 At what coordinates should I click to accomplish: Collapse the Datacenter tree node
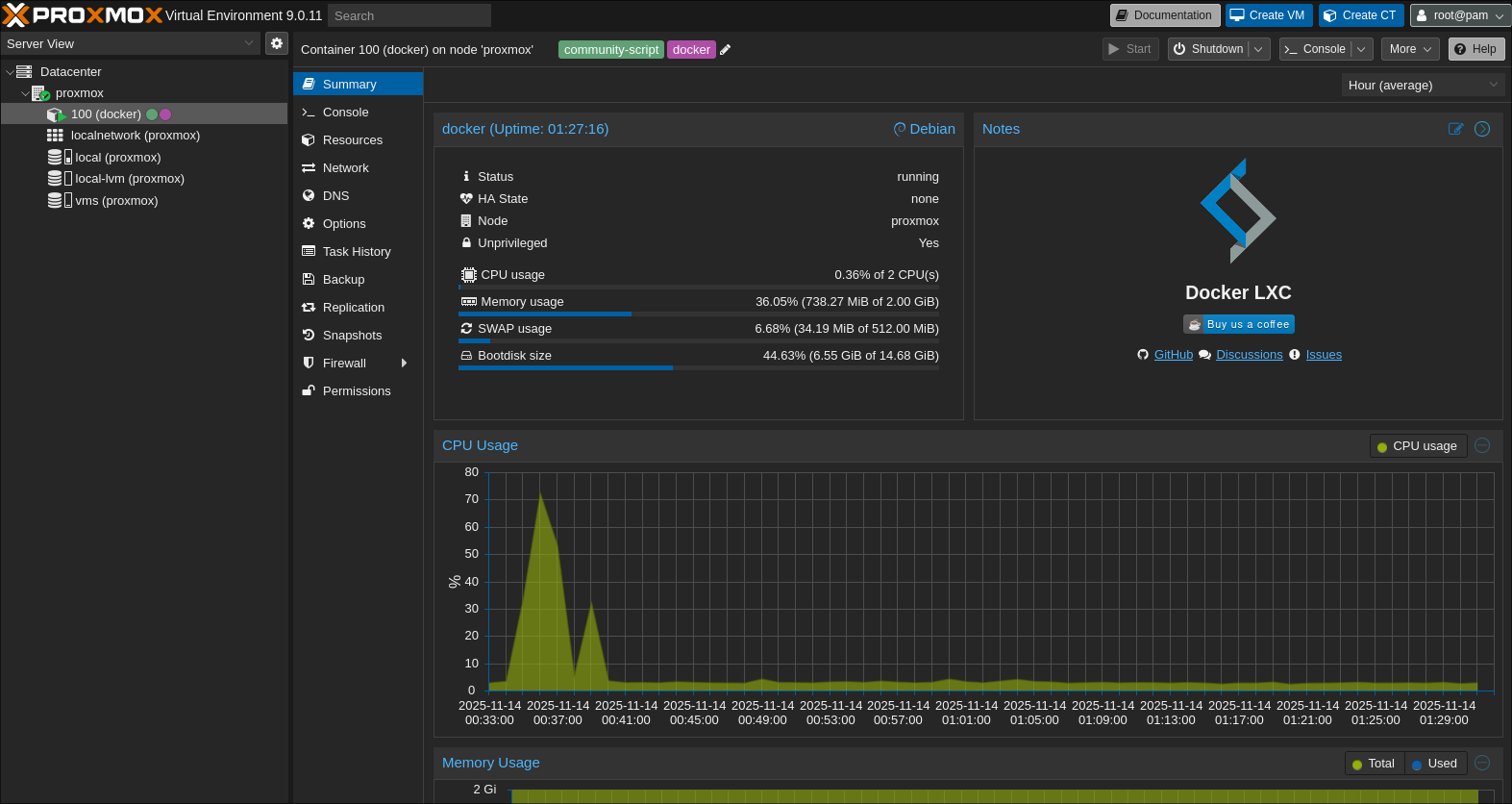[10, 72]
